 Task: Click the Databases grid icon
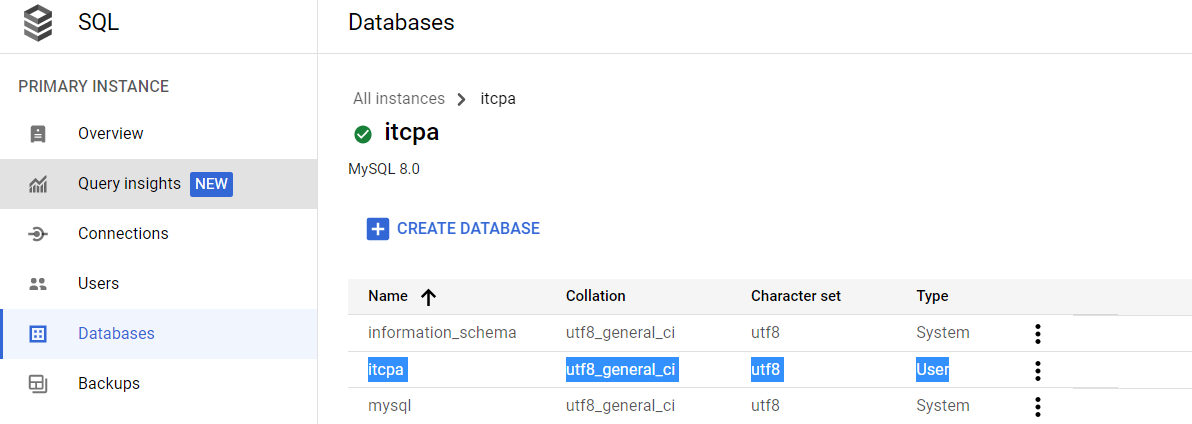click(x=38, y=334)
